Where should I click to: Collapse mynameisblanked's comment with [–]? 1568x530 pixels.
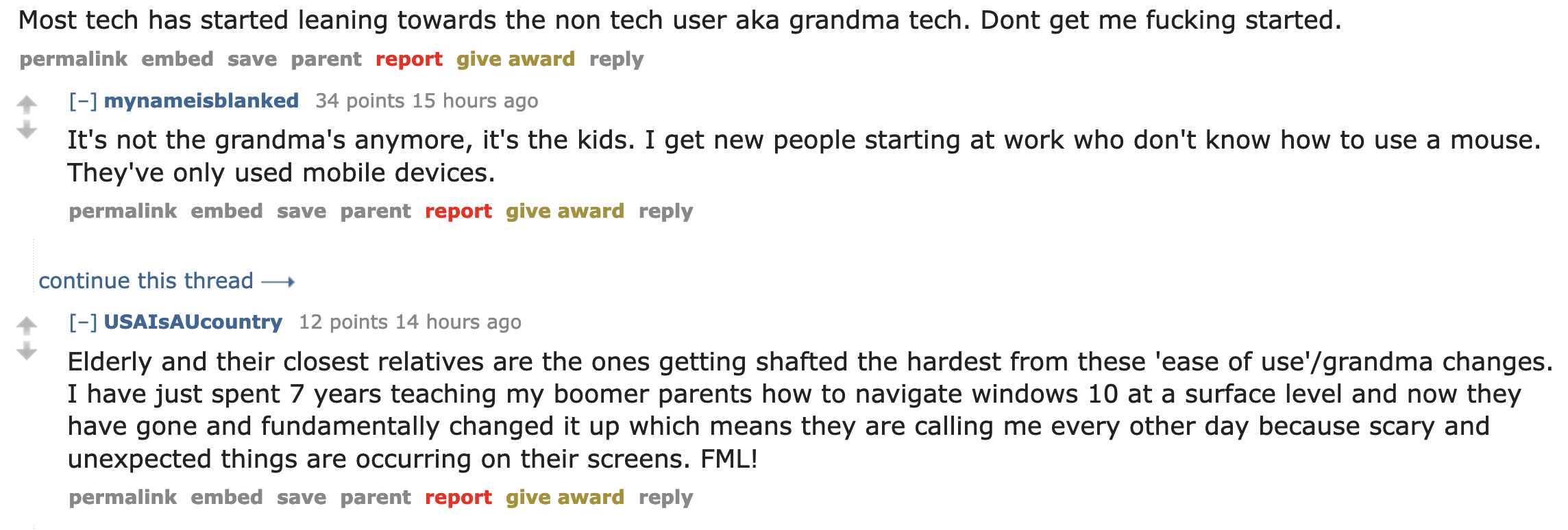coord(83,101)
